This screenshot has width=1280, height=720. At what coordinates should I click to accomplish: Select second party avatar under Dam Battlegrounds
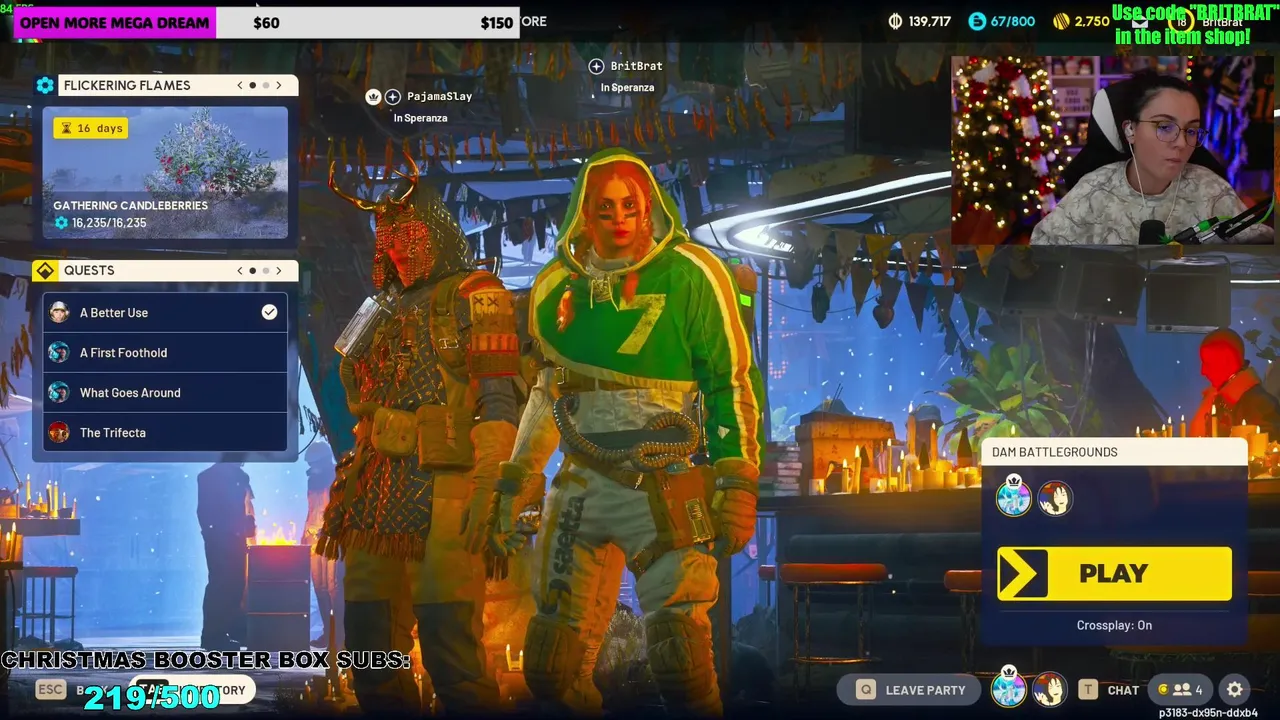(x=1054, y=498)
